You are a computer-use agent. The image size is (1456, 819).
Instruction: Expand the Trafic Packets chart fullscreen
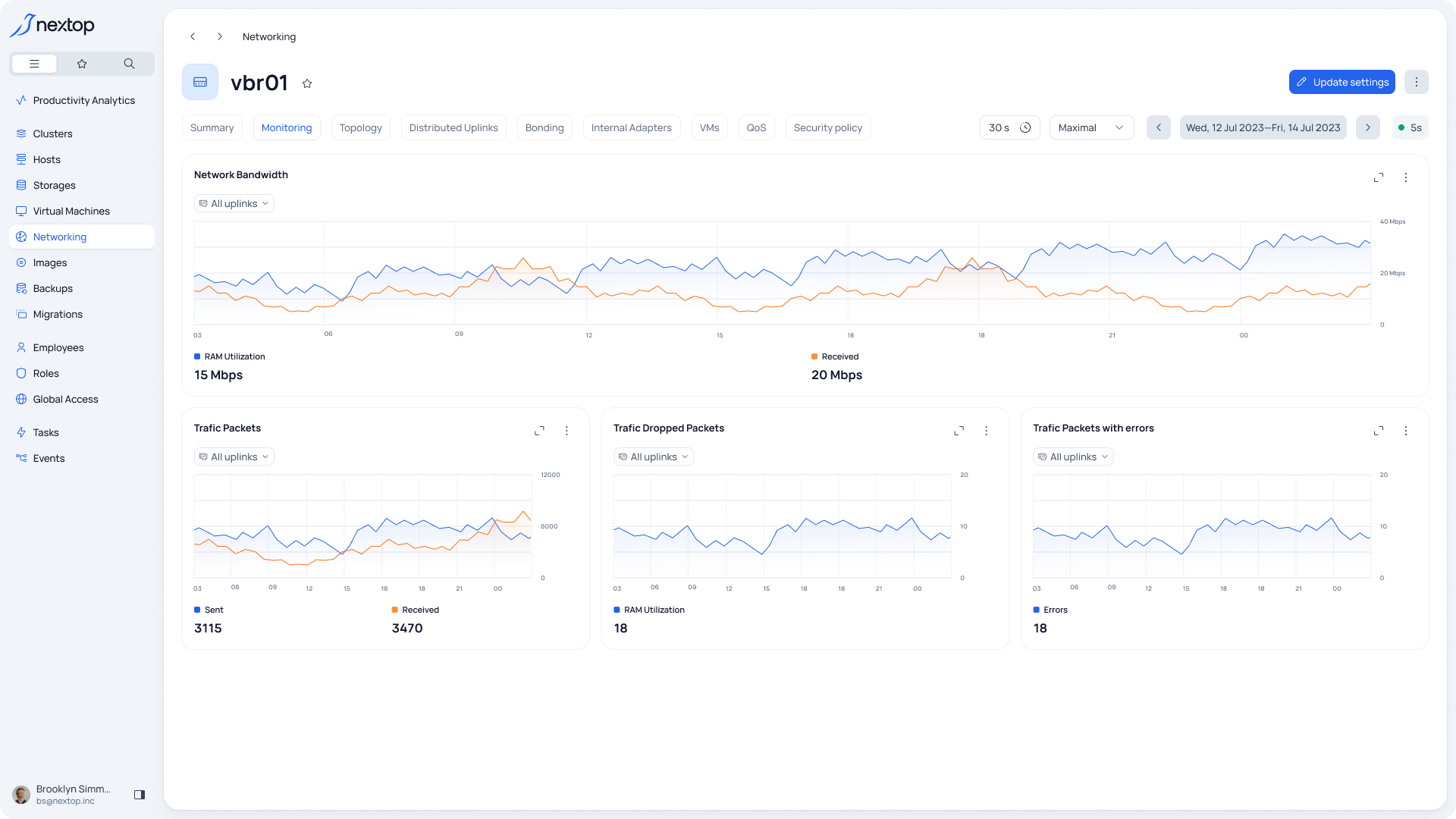(x=539, y=431)
